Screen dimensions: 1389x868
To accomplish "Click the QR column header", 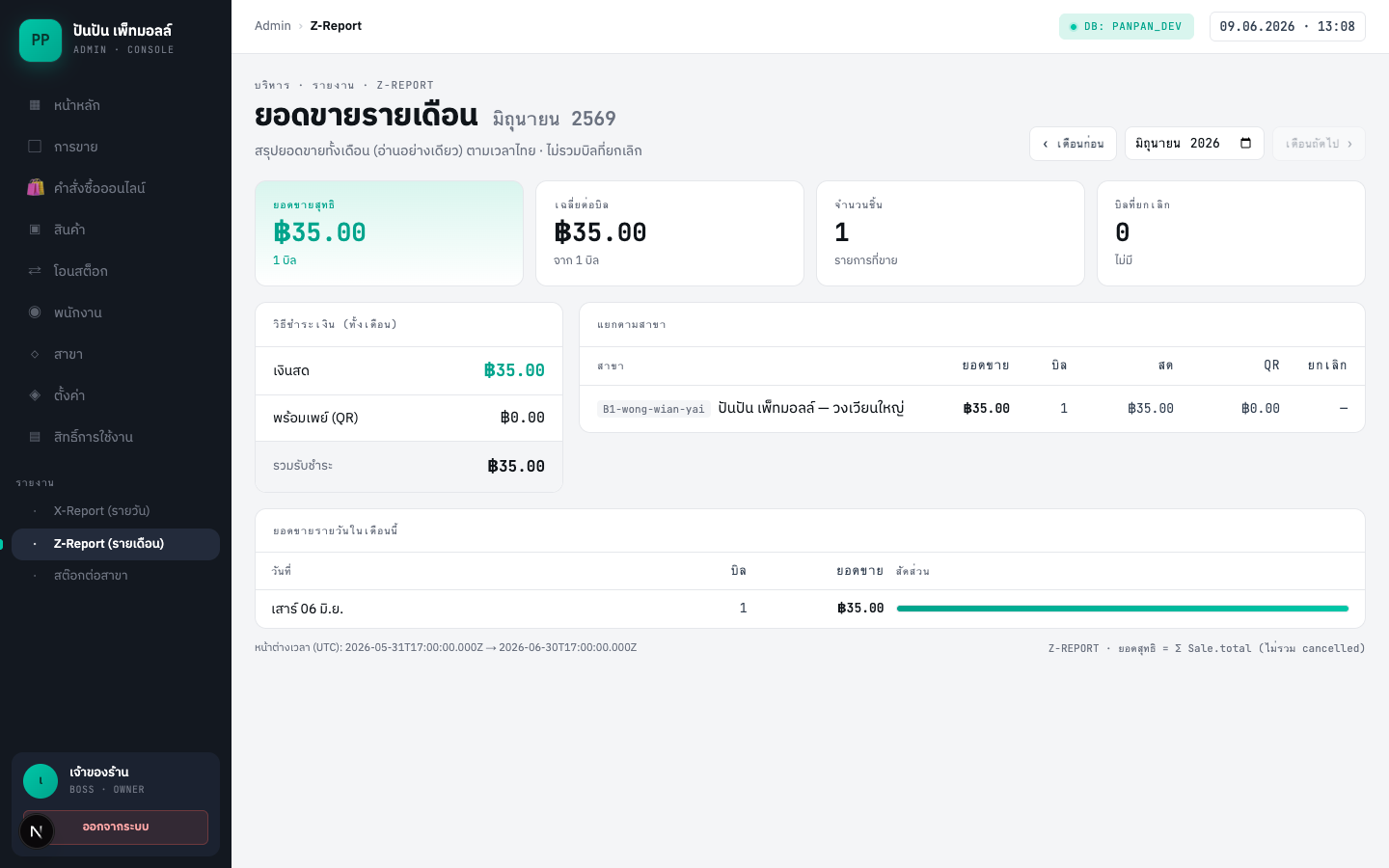I will coord(1271,366).
